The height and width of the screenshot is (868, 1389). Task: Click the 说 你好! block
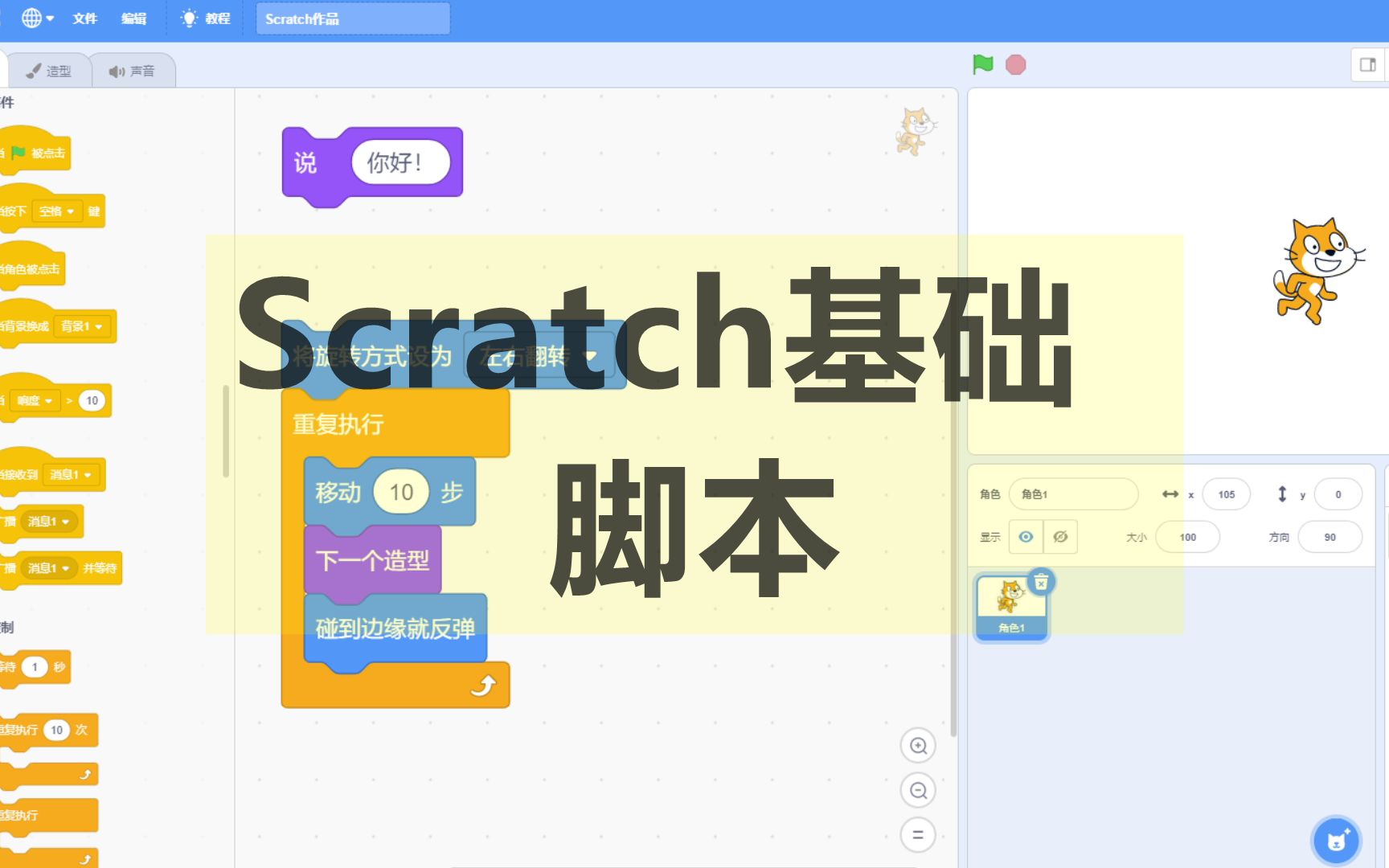305,163
